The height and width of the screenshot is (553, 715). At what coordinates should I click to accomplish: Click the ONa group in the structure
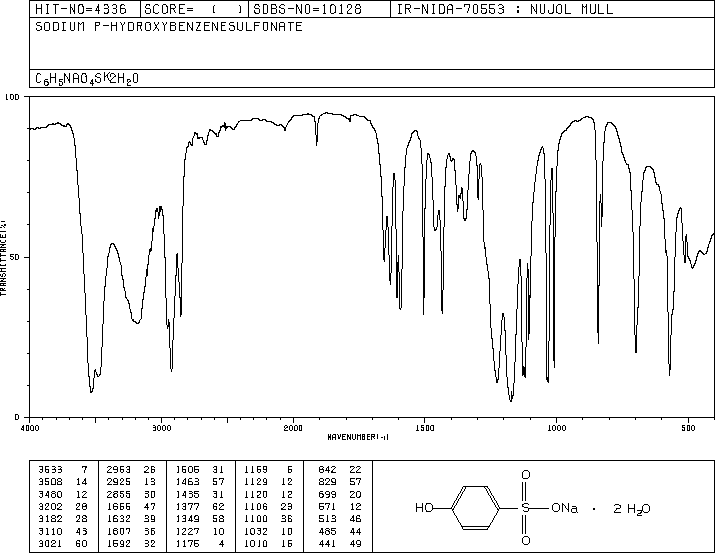(565, 508)
